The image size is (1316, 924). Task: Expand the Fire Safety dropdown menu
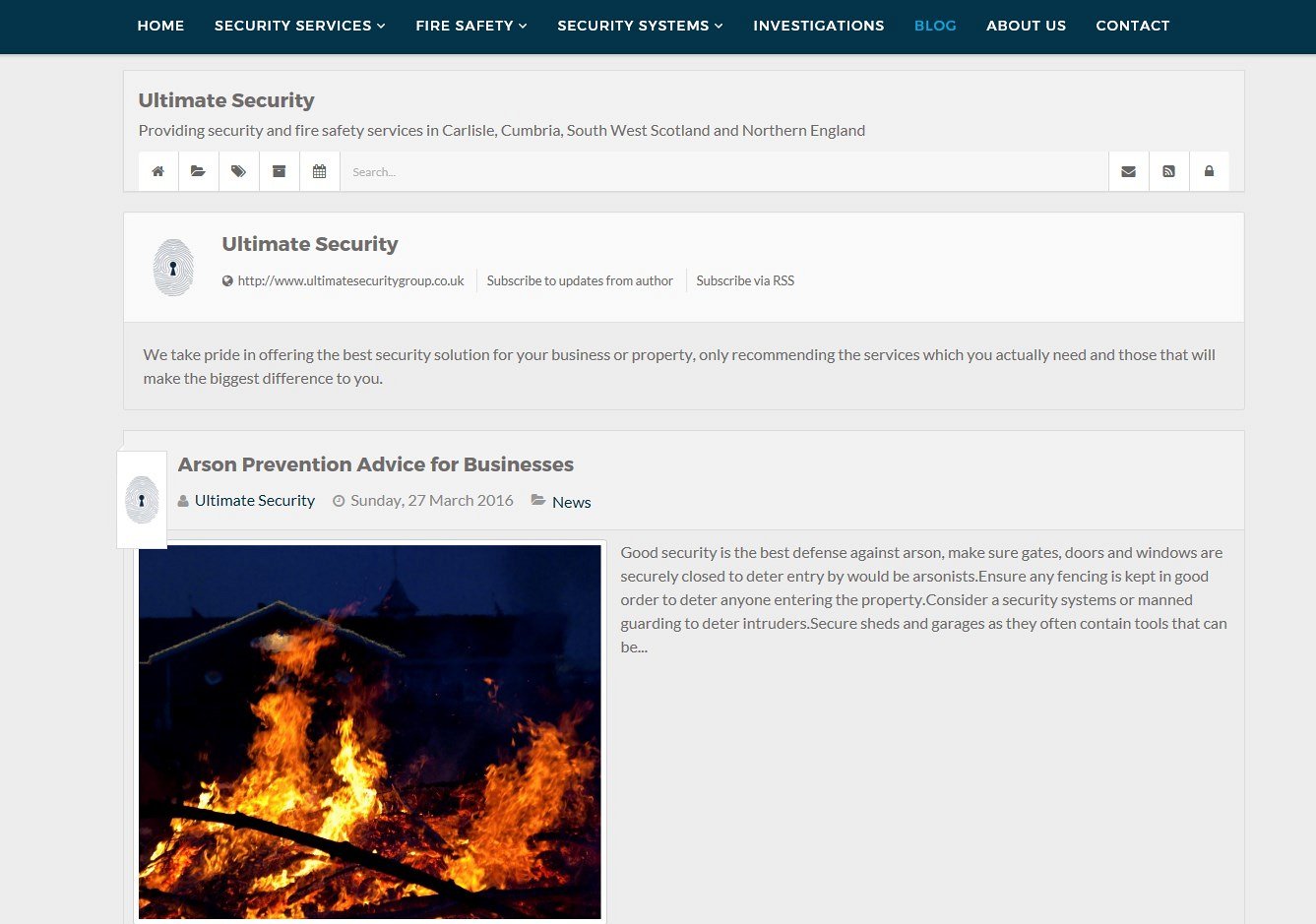tap(470, 26)
